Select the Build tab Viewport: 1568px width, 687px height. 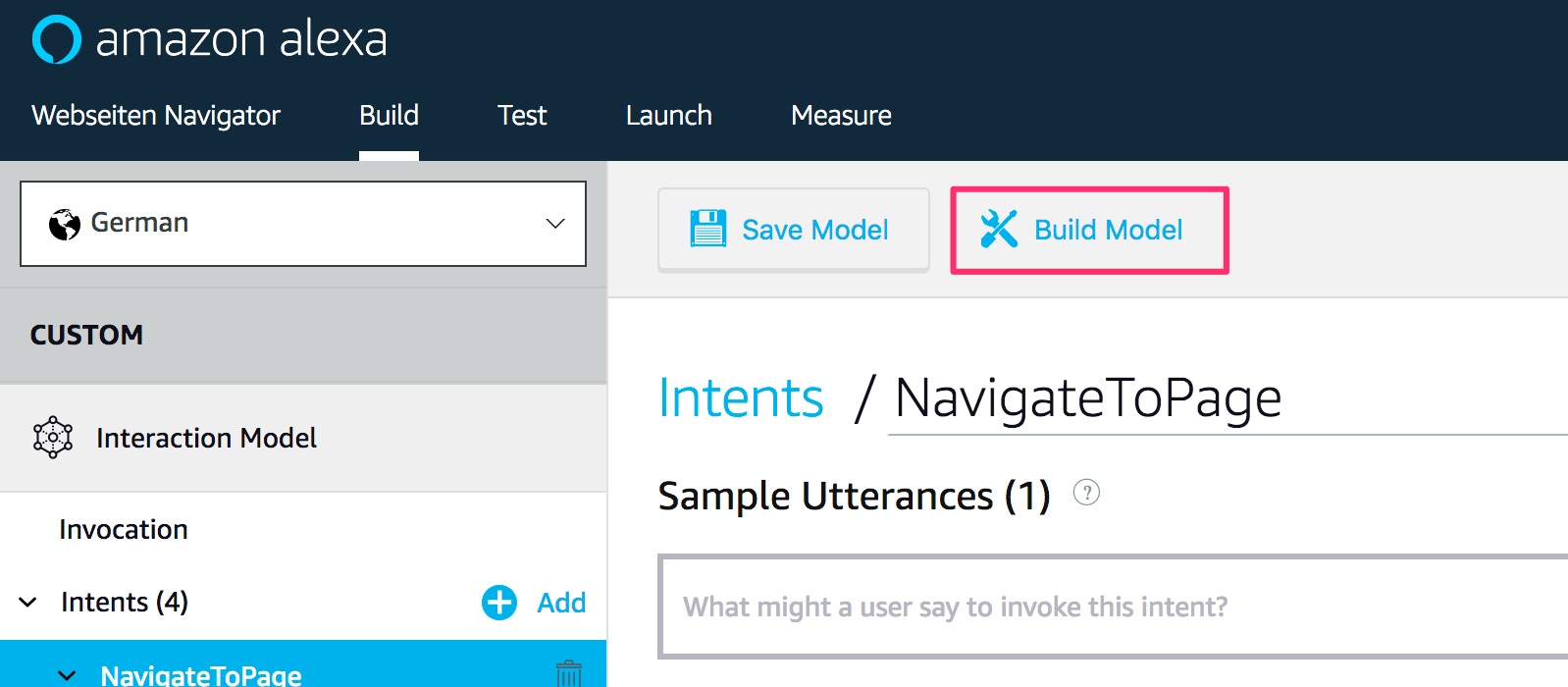coord(389,116)
